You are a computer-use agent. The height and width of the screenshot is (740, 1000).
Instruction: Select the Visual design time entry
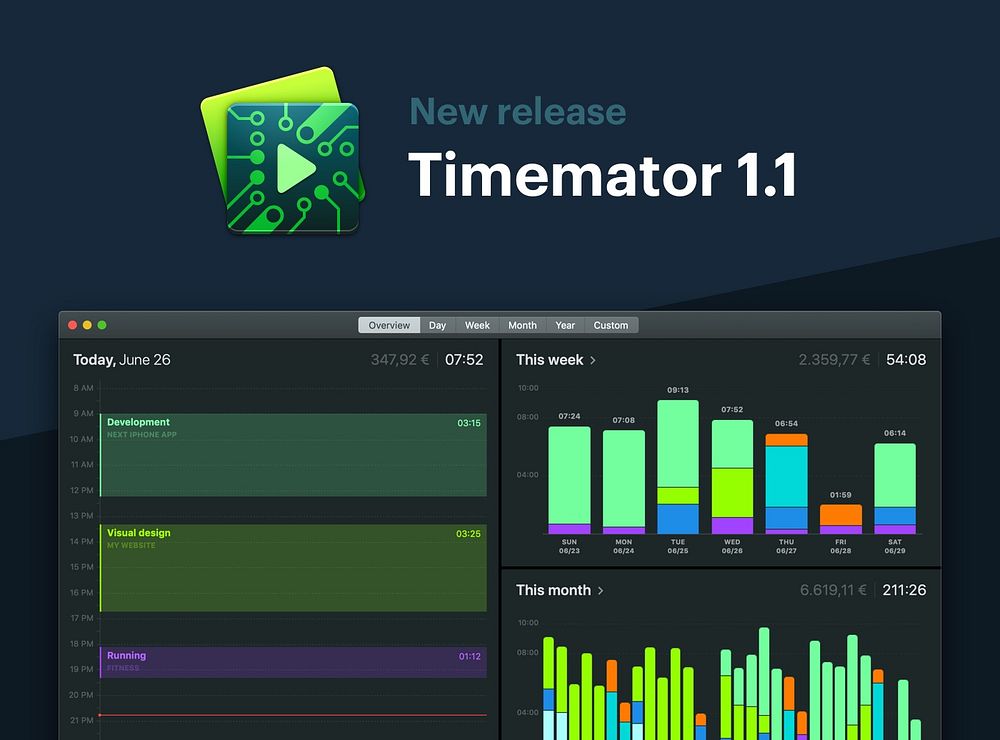pos(293,568)
